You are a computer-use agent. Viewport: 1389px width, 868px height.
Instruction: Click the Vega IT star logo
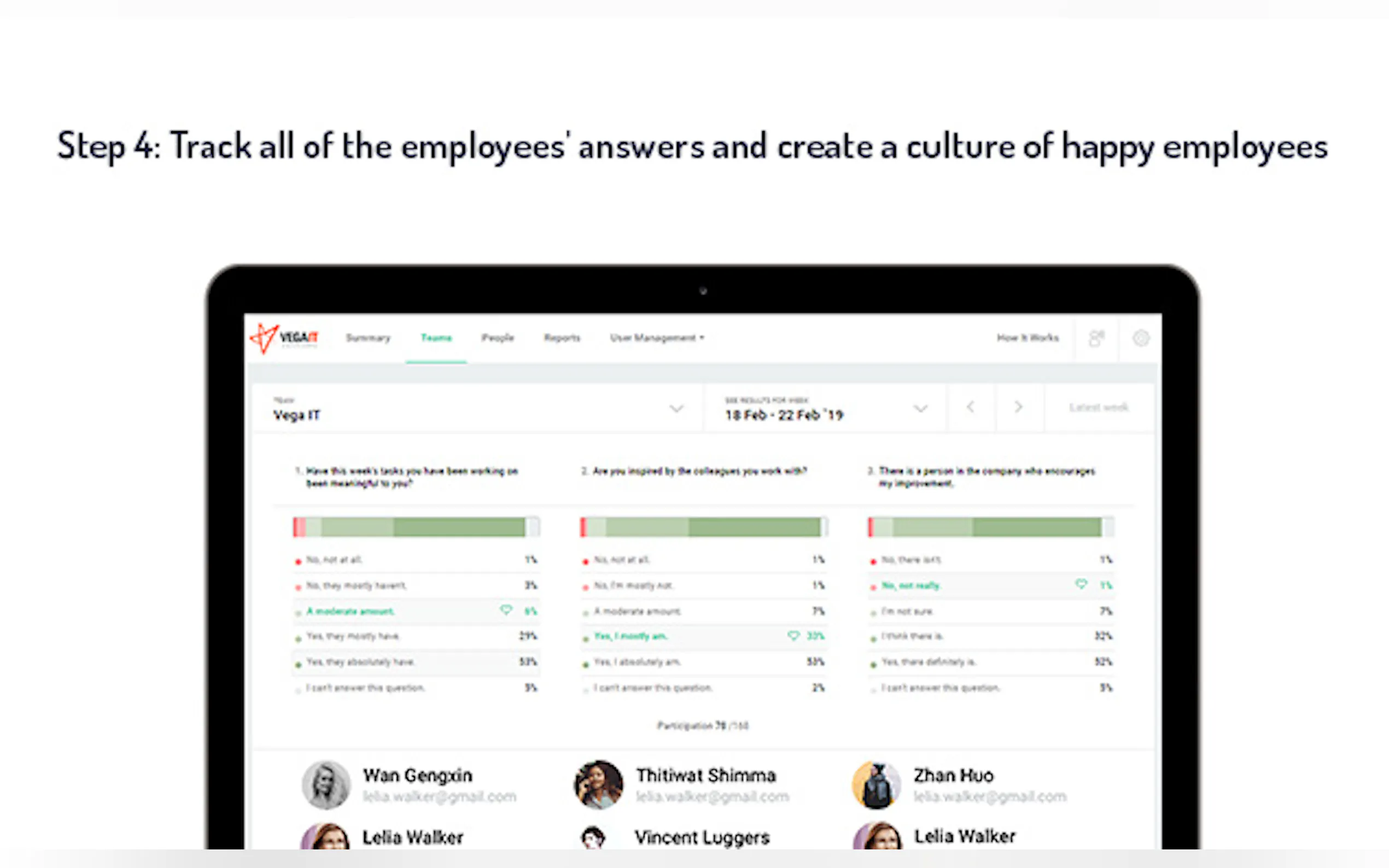(x=264, y=338)
